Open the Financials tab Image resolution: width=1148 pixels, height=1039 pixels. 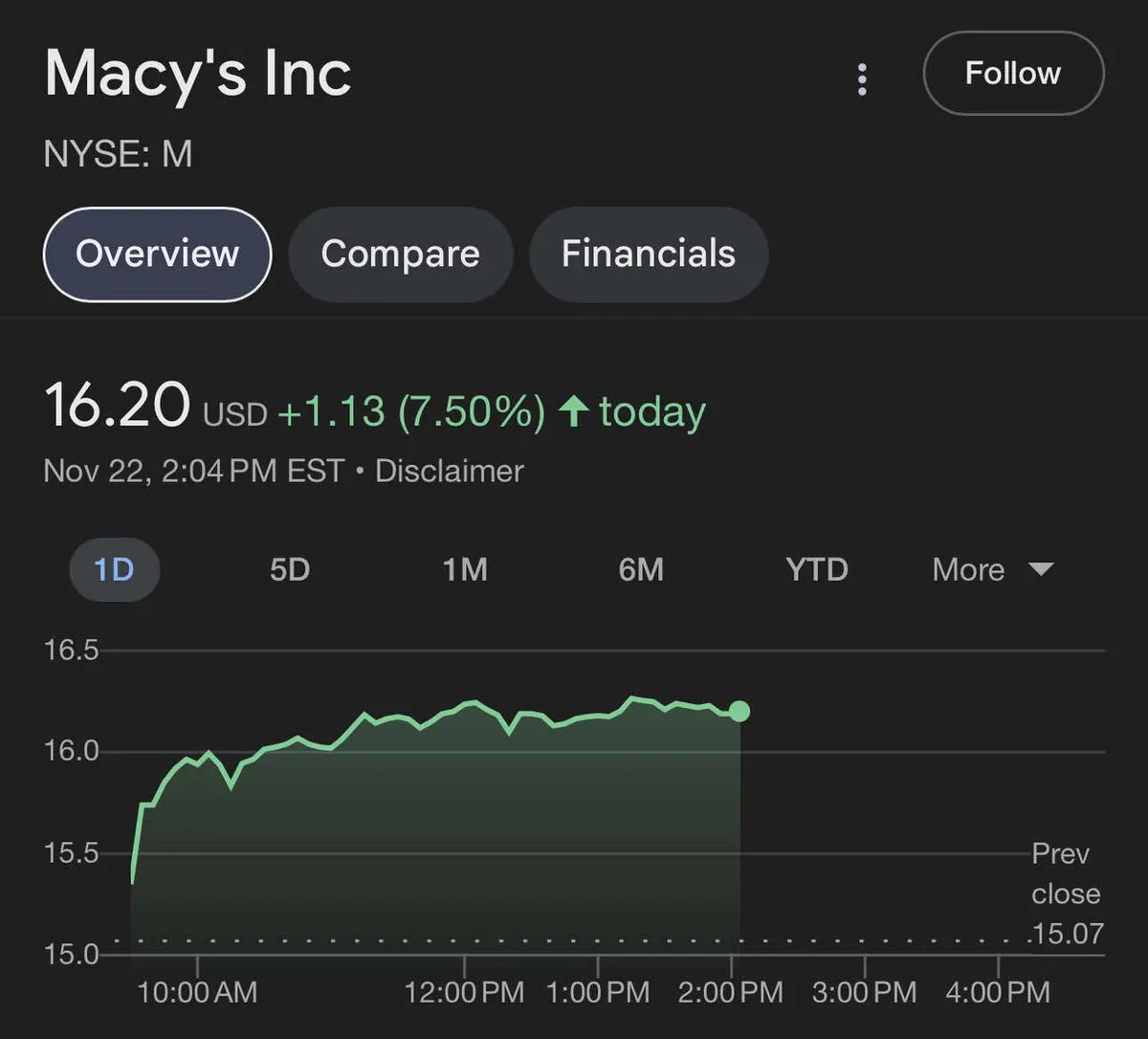click(648, 254)
